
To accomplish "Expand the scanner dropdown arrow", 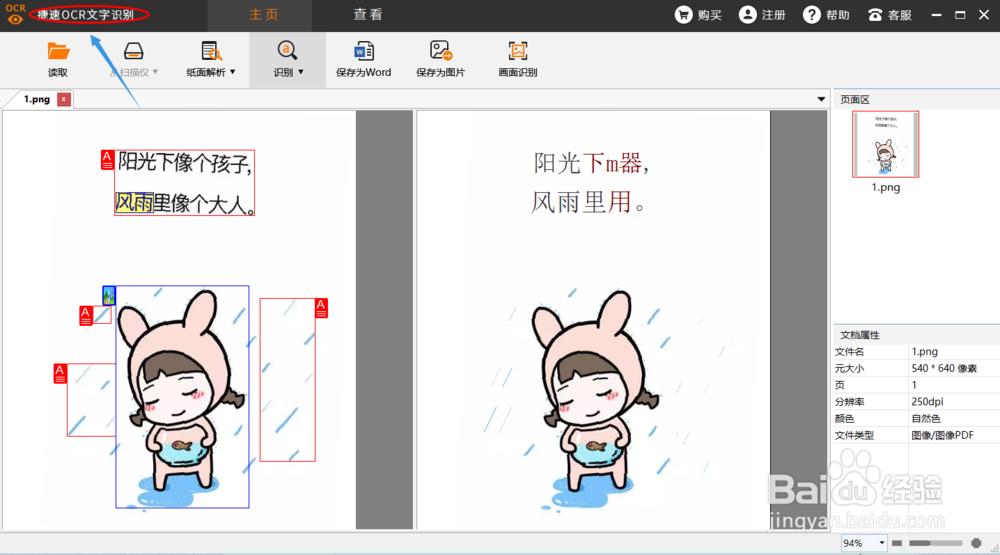I will click(155, 72).
